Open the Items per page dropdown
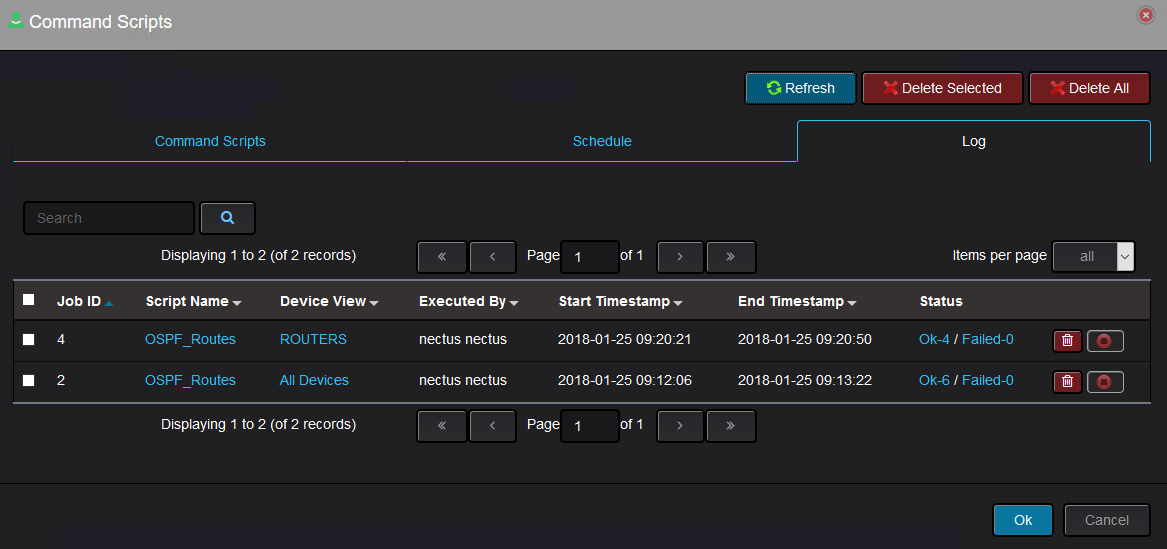This screenshot has width=1167, height=549. (1093, 257)
